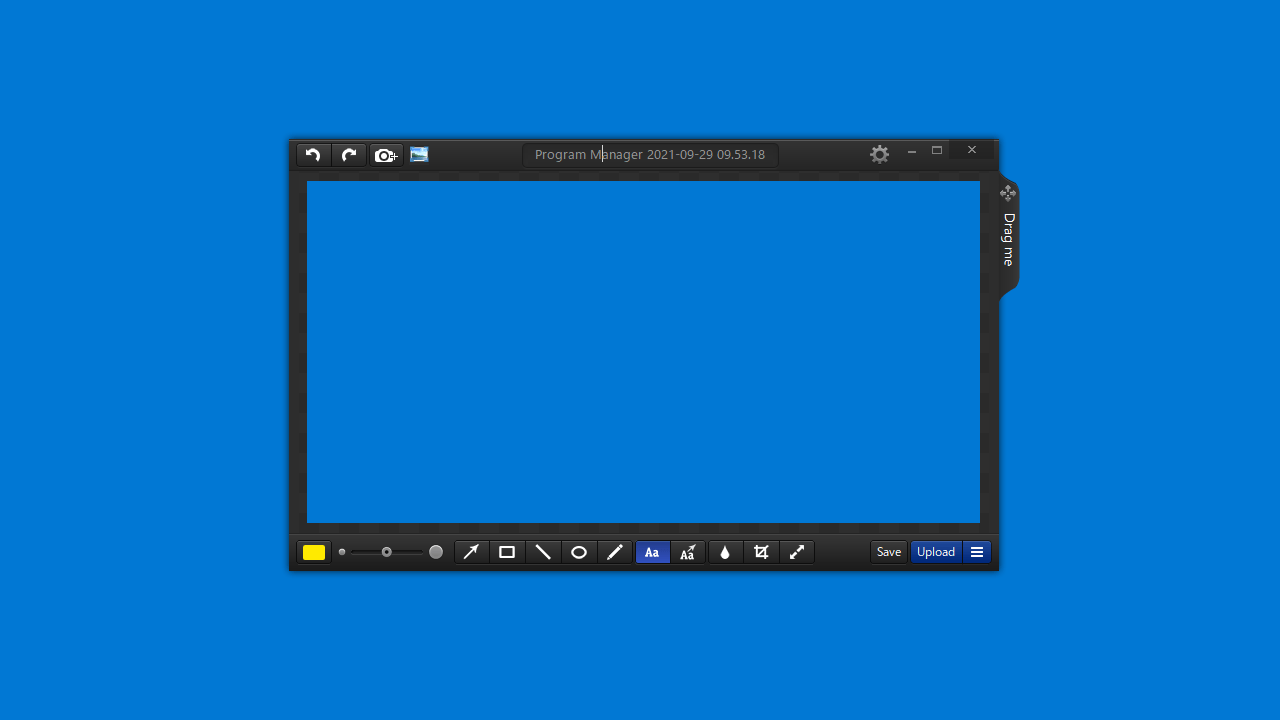Click the Save button
1280x720 pixels.
[x=889, y=552]
